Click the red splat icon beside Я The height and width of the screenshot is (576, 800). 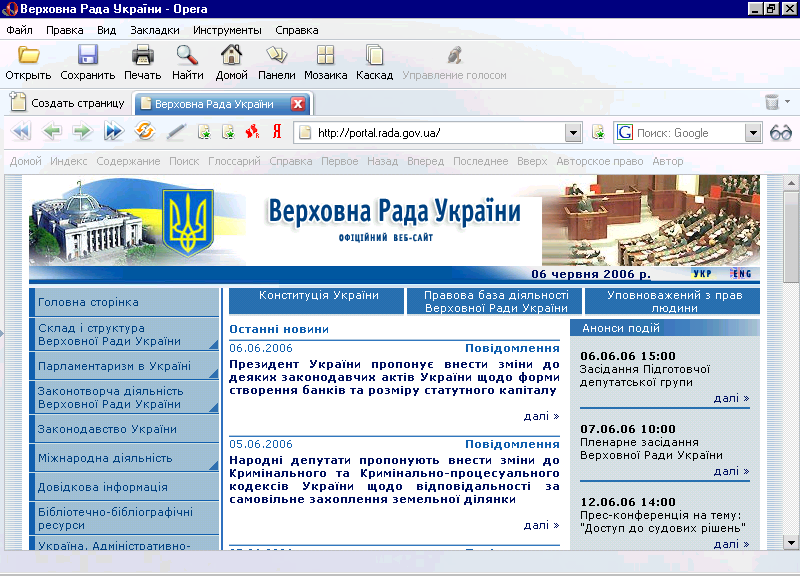[253, 132]
